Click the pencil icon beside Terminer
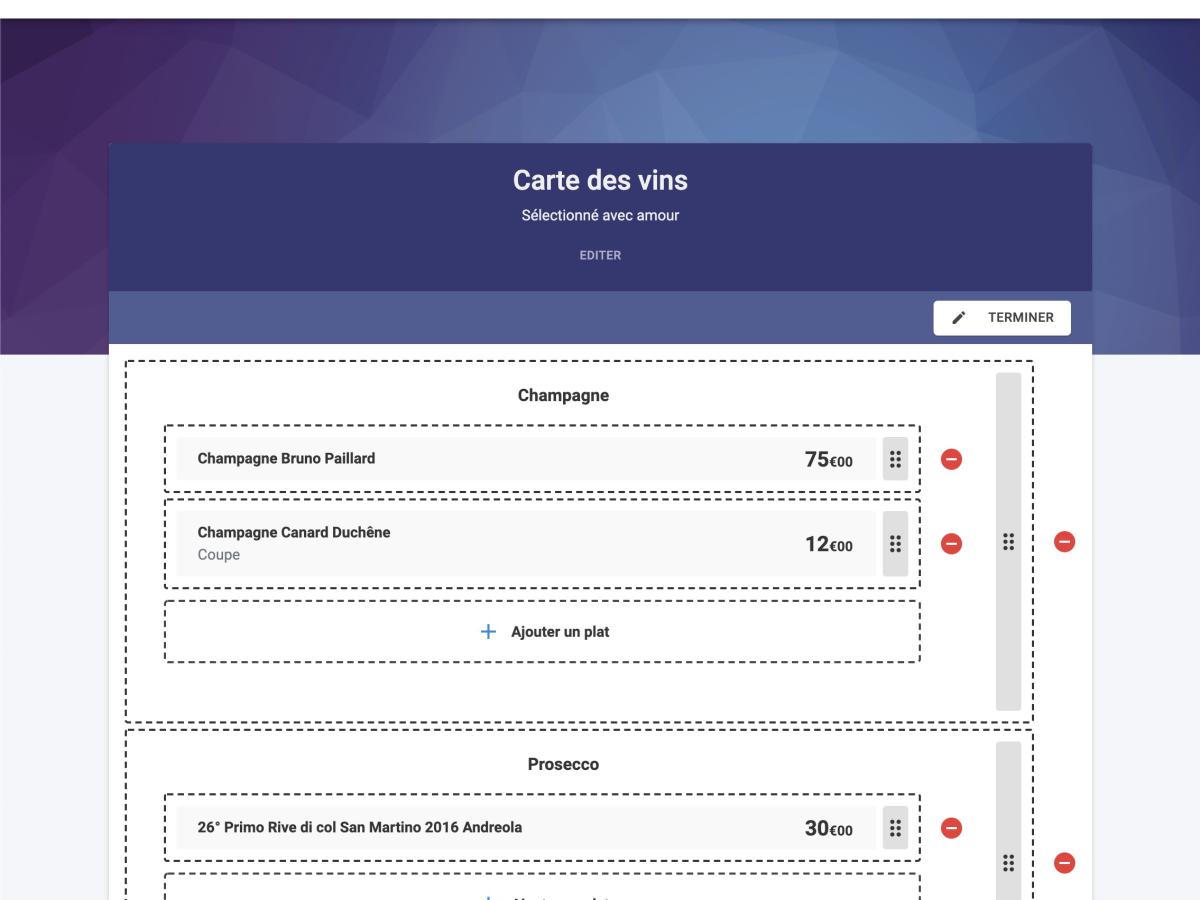 (x=959, y=318)
